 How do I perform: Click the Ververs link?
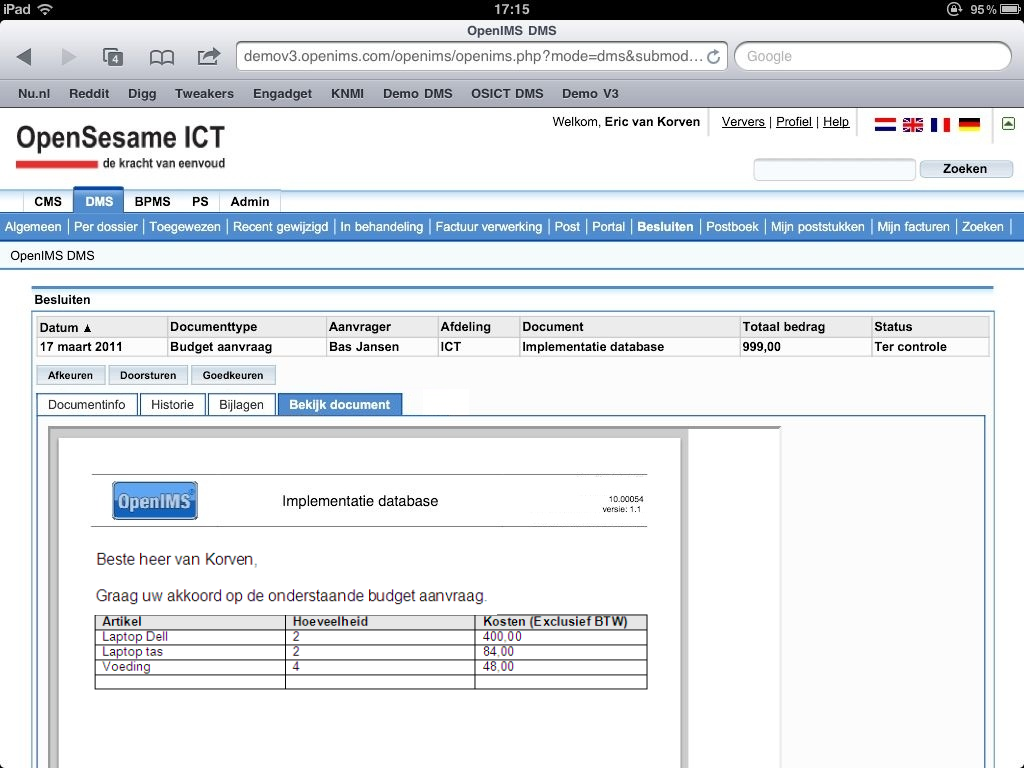click(x=743, y=122)
